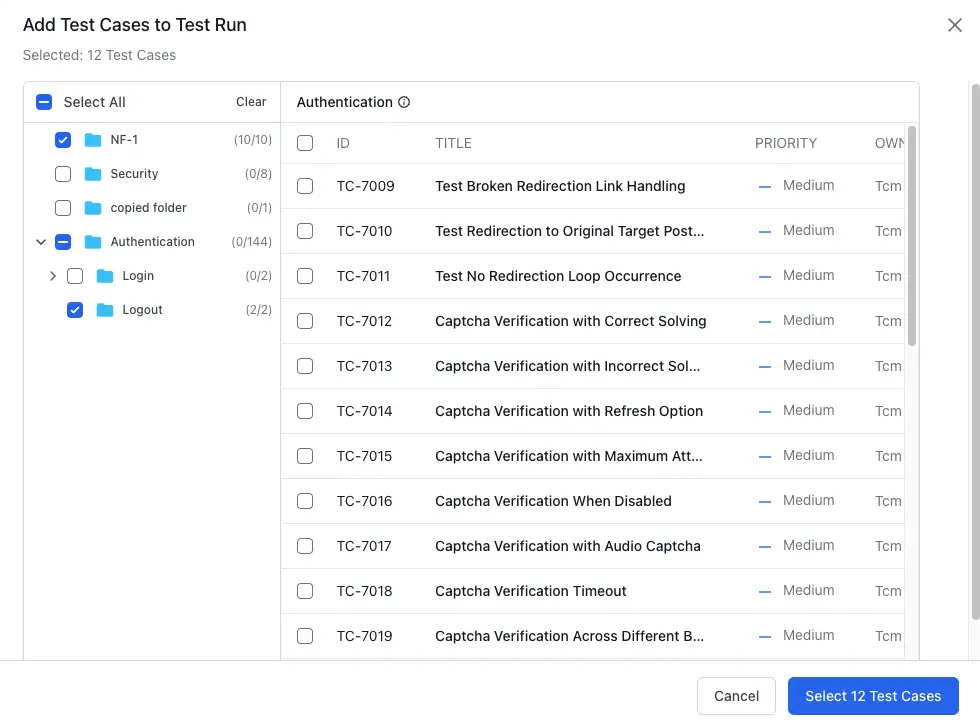Image resolution: width=980 pixels, height=726 pixels.
Task: Check the Security folder checkbox
Action: coord(63,174)
